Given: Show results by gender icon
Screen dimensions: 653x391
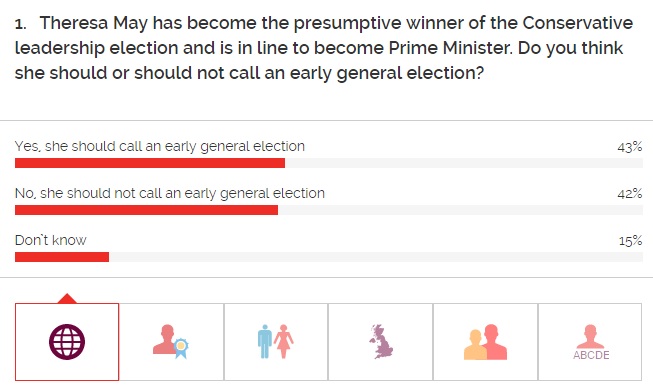Looking at the screenshot, I should 276,342.
